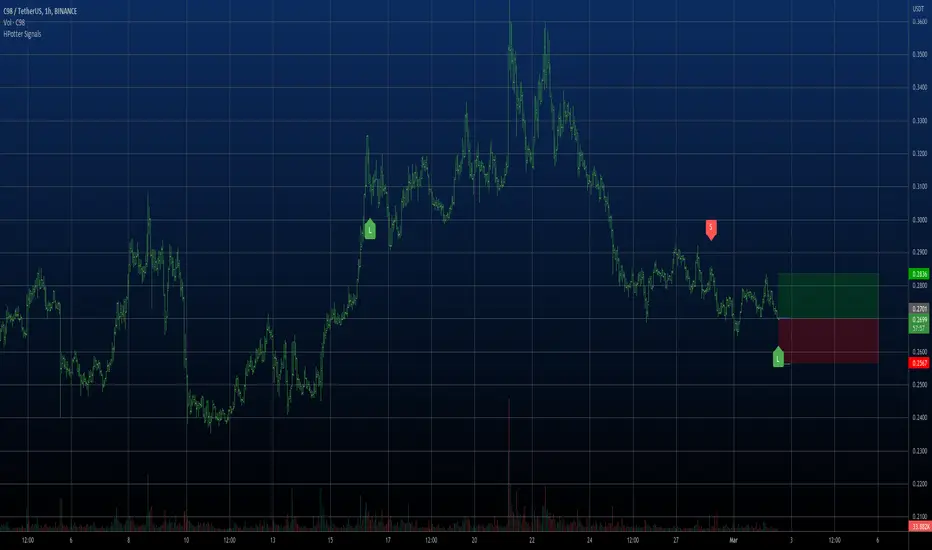Click the 13 date label on the time axis
This screenshot has height=550, width=932.
pos(272,540)
